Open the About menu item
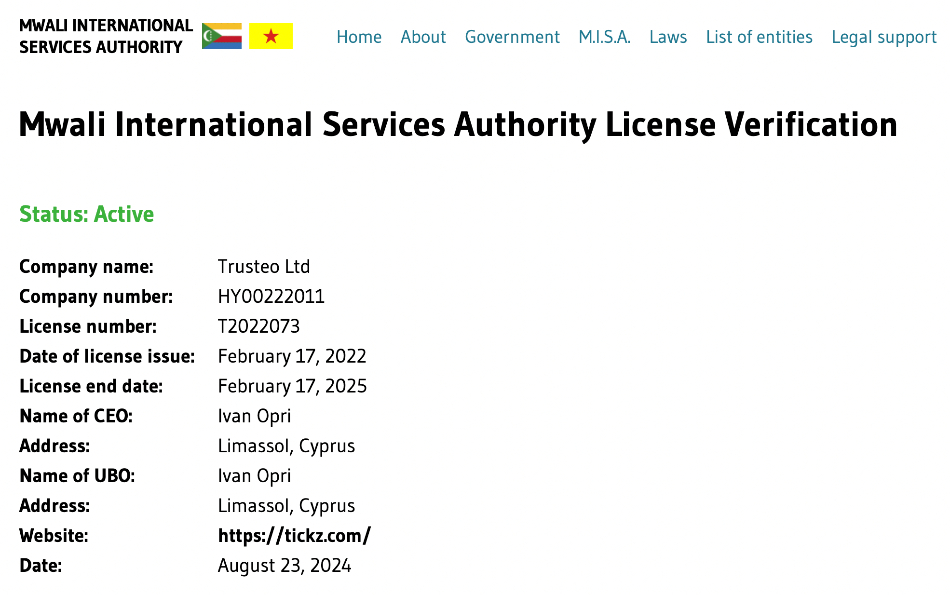 [x=423, y=37]
